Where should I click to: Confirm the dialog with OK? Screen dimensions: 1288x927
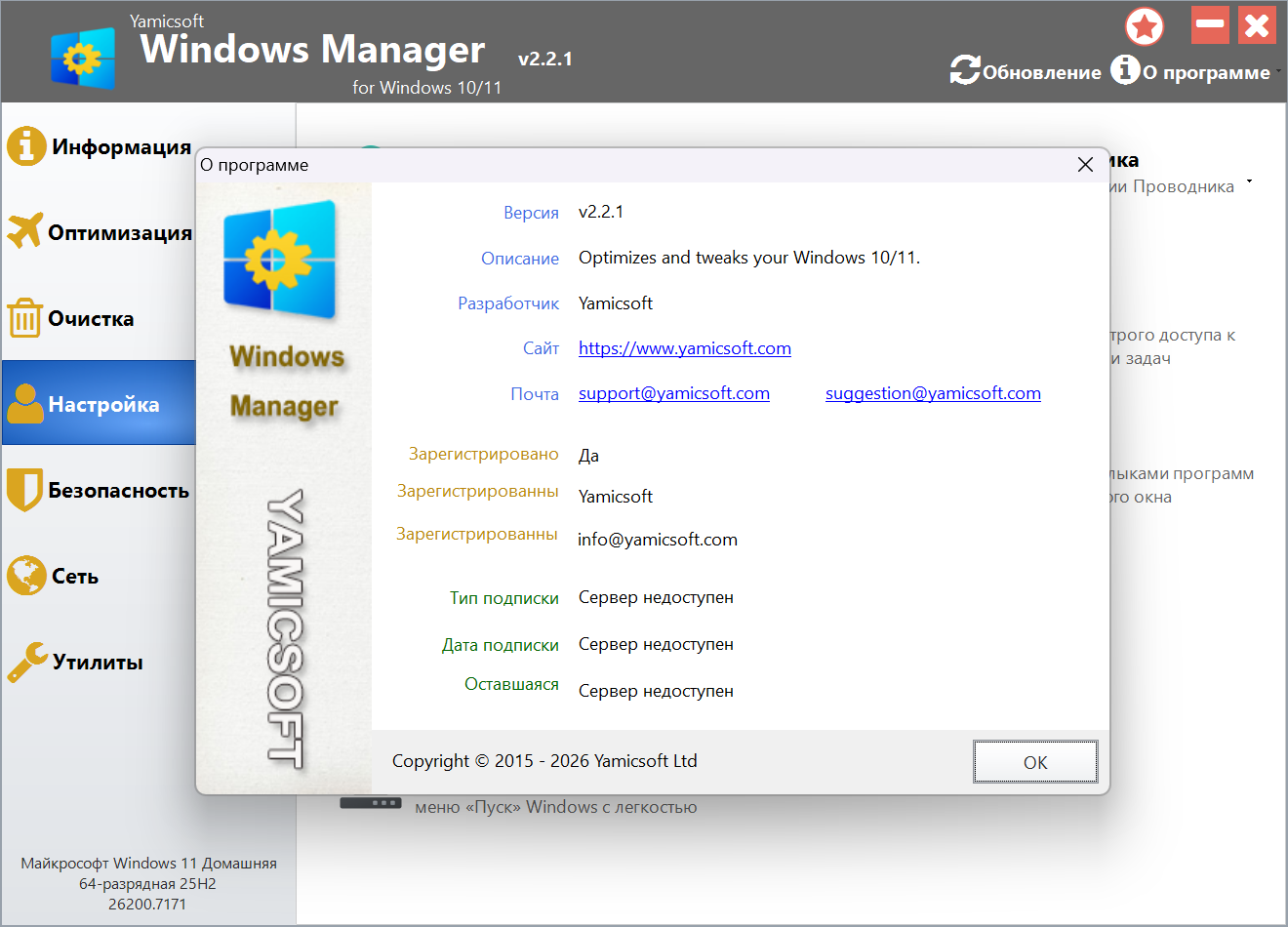coord(1035,762)
